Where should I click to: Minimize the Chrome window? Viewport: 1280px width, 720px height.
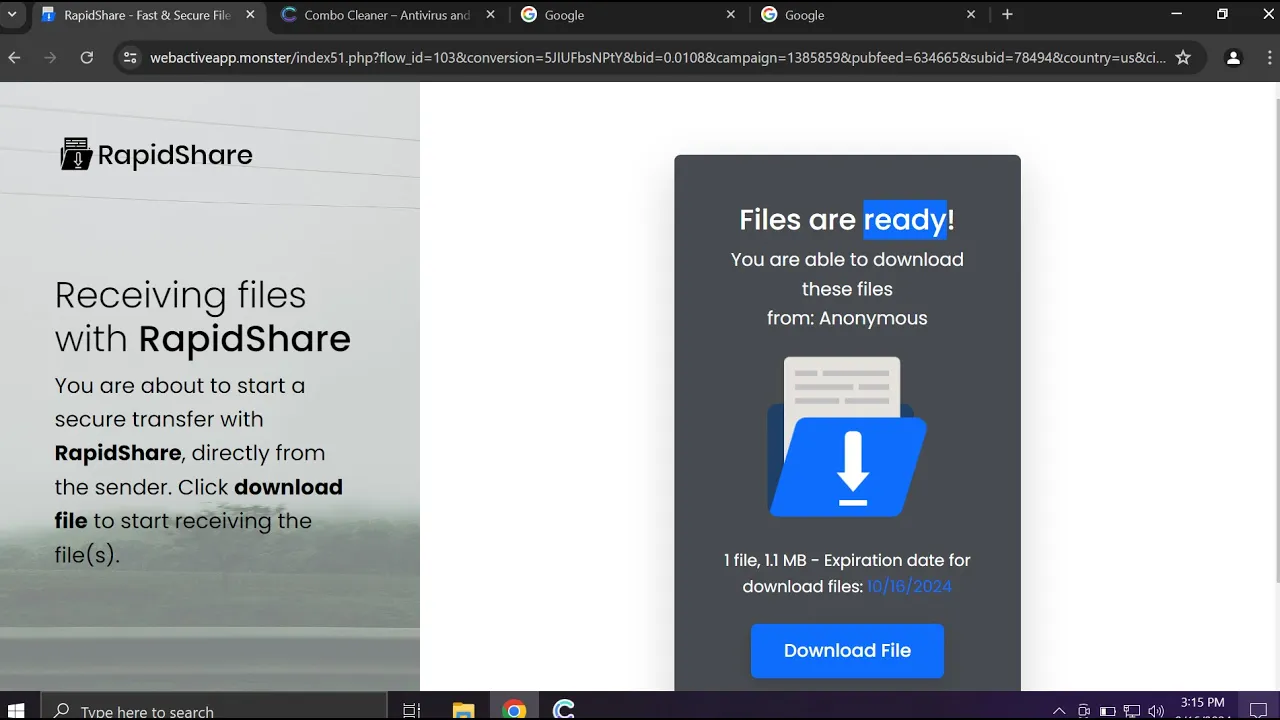(x=1176, y=14)
